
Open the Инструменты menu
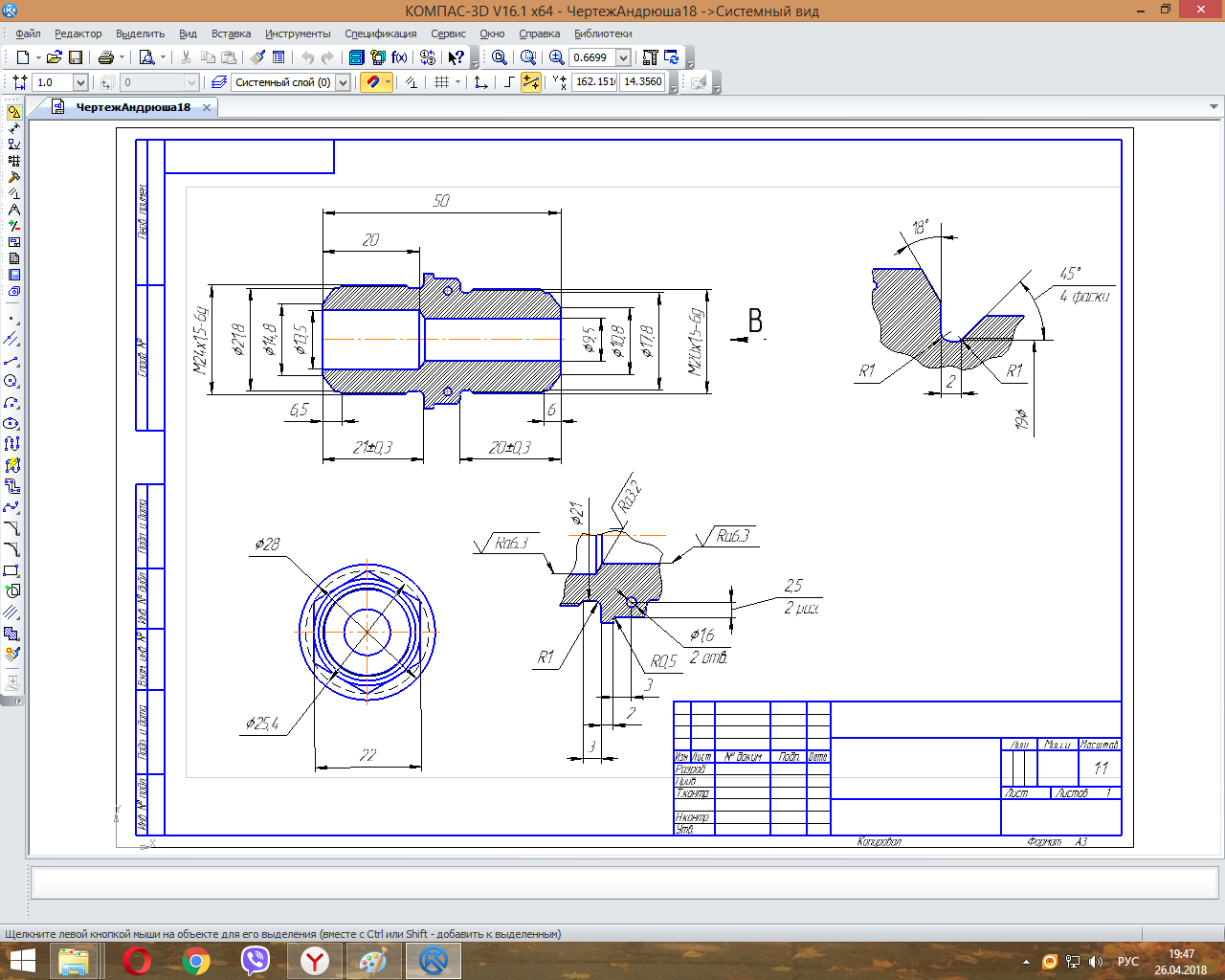[x=298, y=33]
